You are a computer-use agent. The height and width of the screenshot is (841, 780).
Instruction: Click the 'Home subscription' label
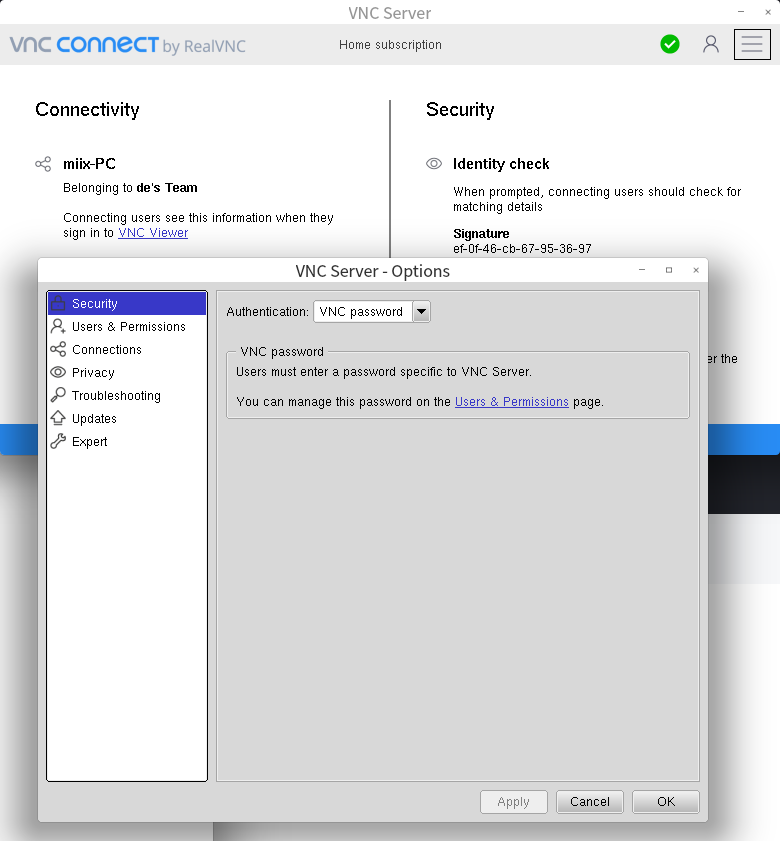point(390,45)
